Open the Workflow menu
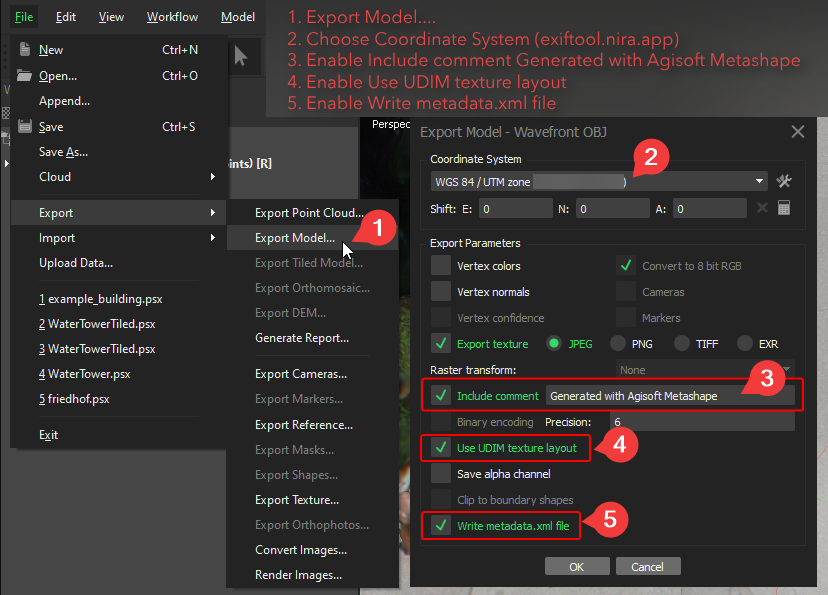Screen dimensions: 828x595 tap(171, 16)
